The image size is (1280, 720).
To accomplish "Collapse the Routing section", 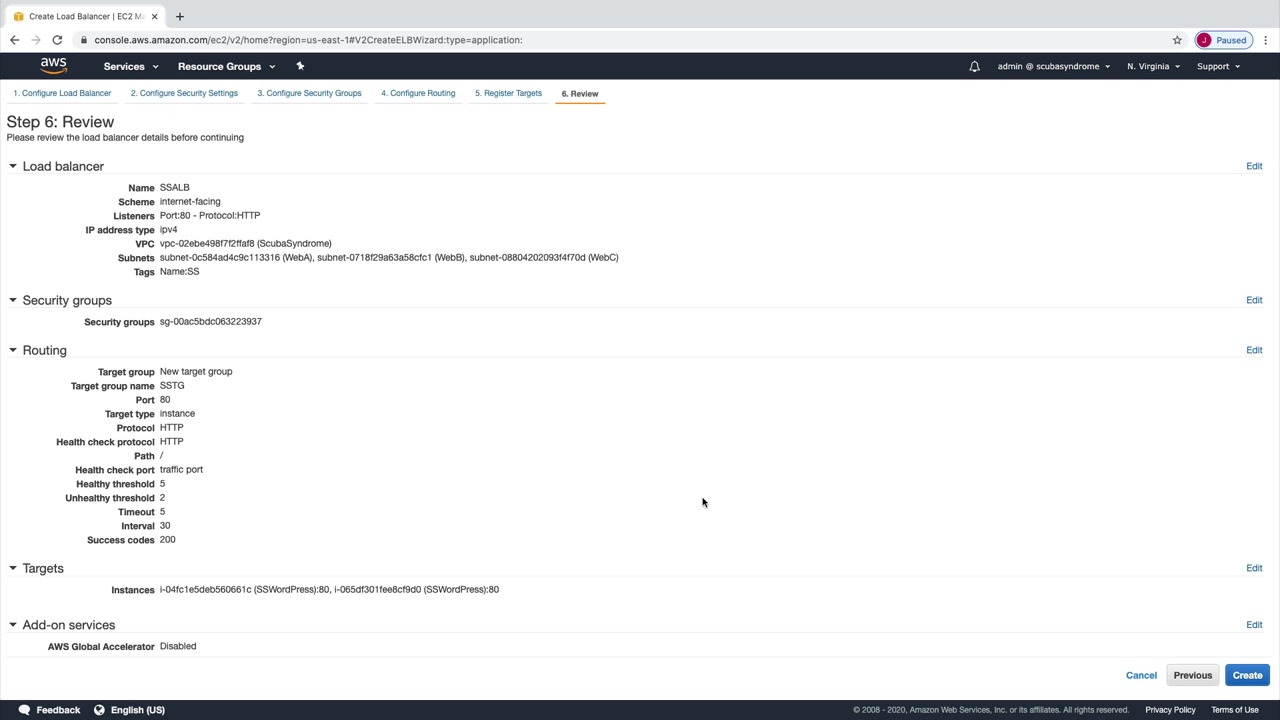I will tap(12, 350).
